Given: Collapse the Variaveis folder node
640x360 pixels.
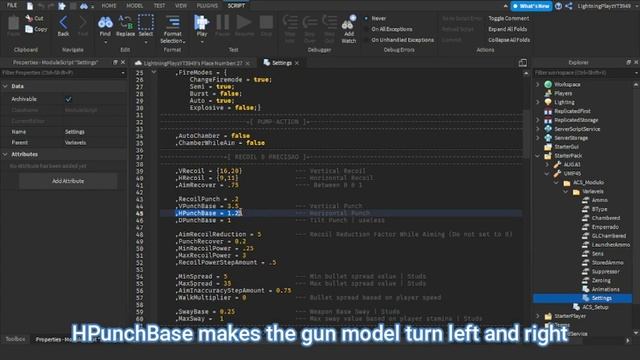Looking at the screenshot, I should click(x=566, y=191).
